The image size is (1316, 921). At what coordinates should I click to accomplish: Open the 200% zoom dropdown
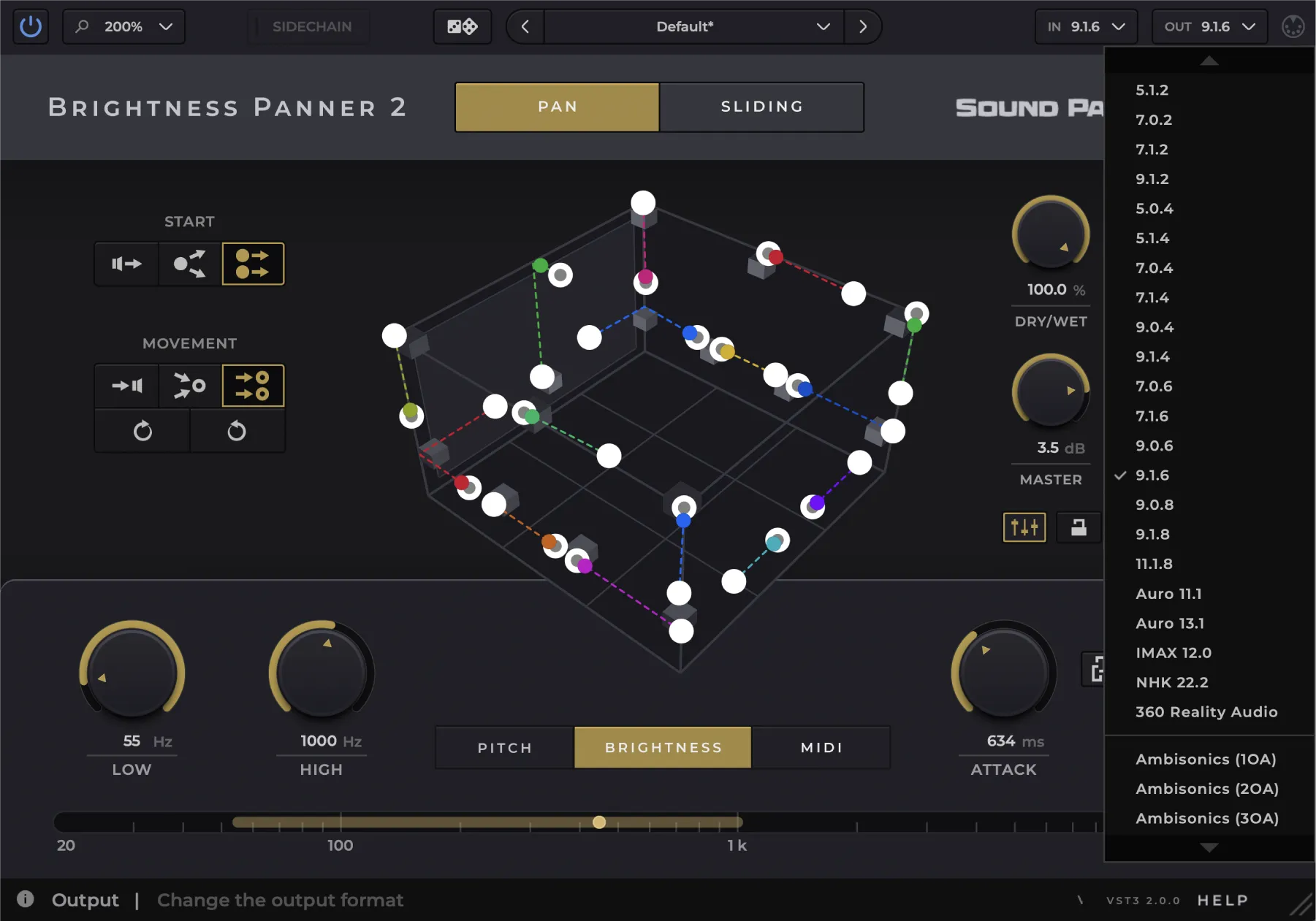tap(124, 27)
